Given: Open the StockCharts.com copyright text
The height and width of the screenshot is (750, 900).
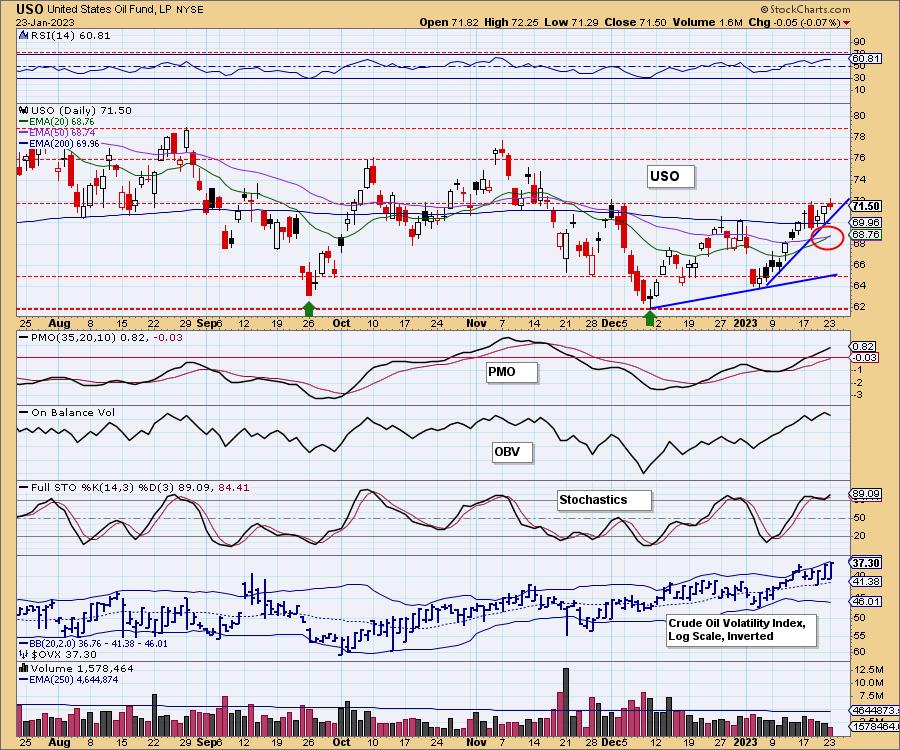Looking at the screenshot, I should pos(806,9).
